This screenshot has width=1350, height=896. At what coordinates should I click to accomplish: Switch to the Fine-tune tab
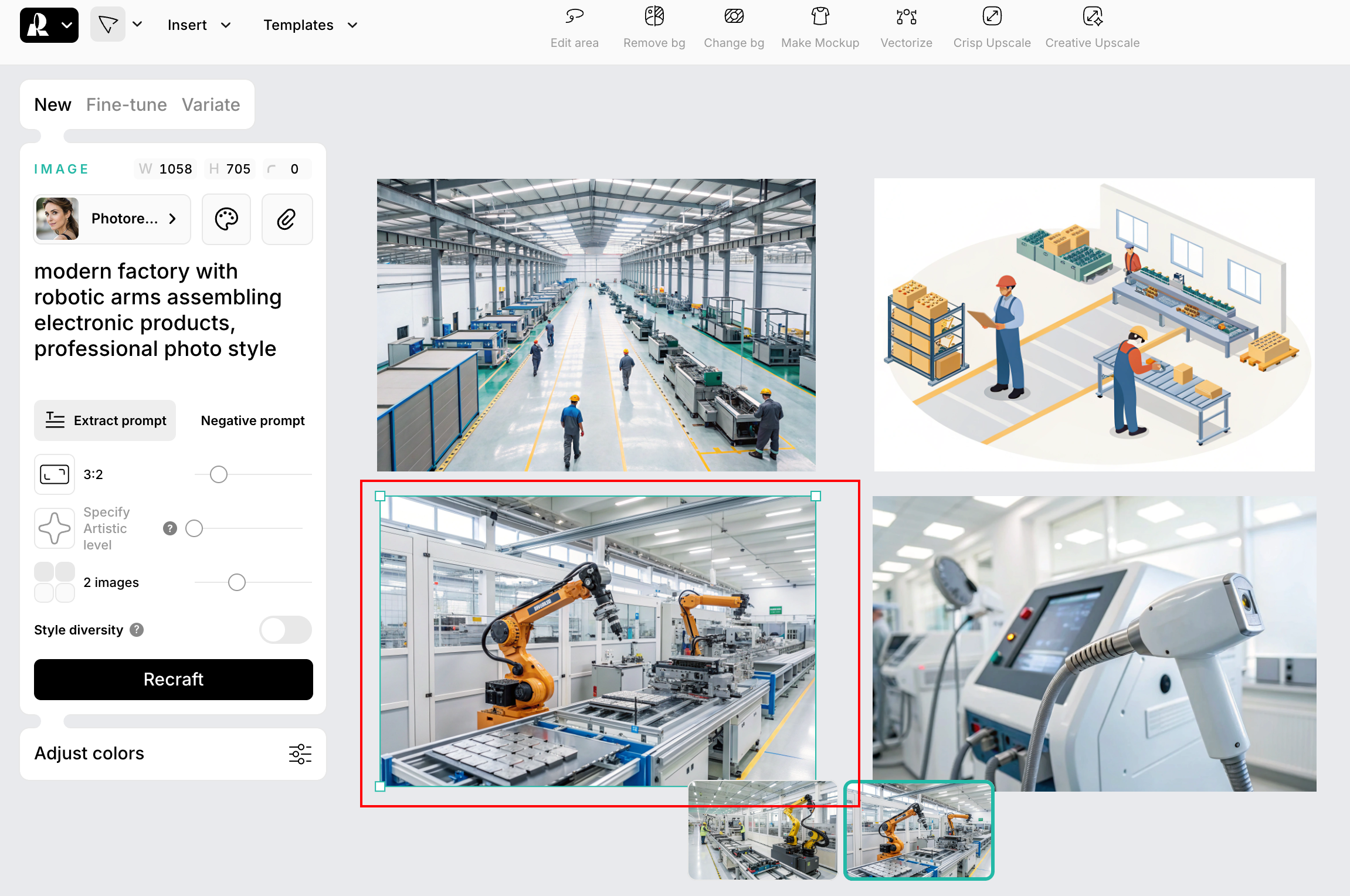point(126,105)
